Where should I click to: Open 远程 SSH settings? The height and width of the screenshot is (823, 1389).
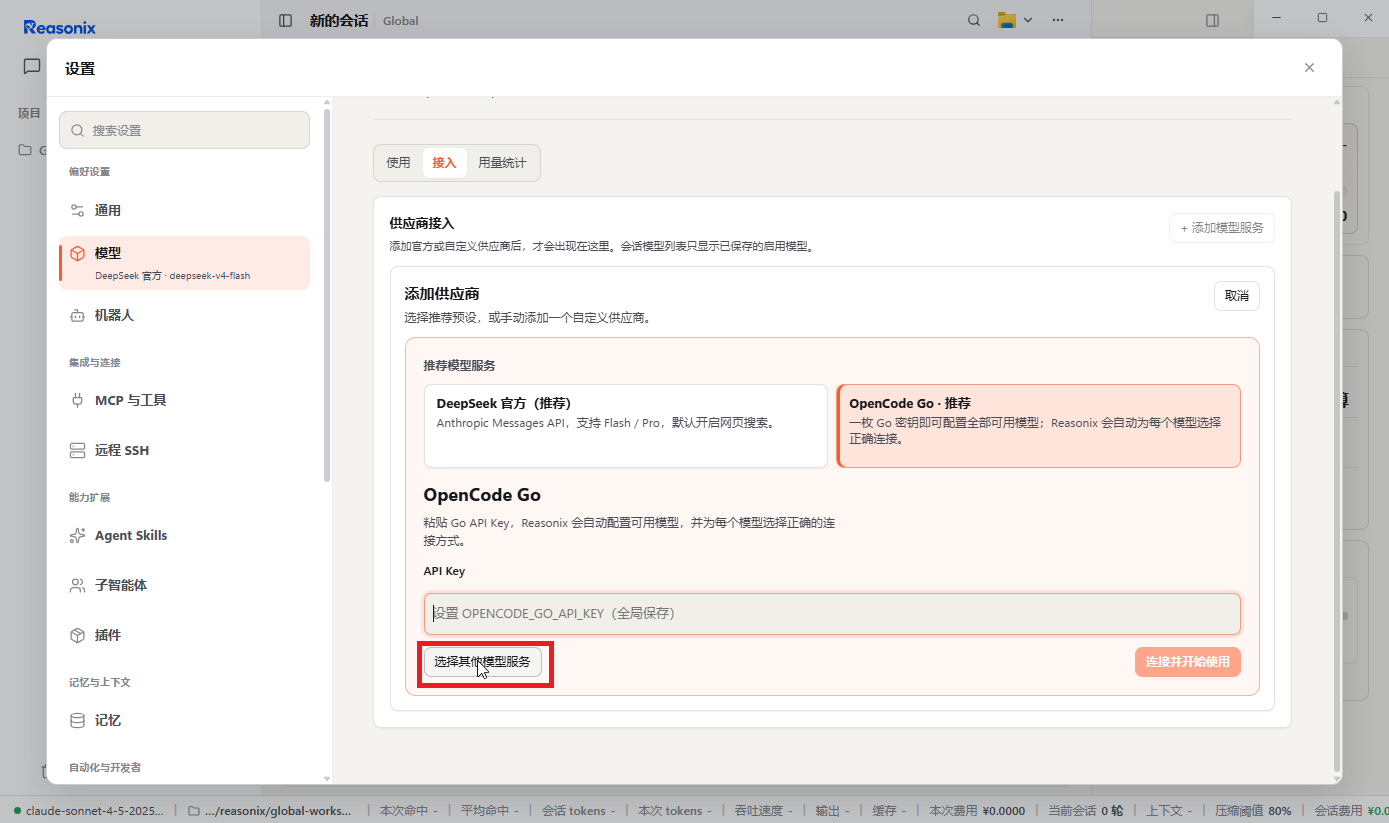pos(184,450)
